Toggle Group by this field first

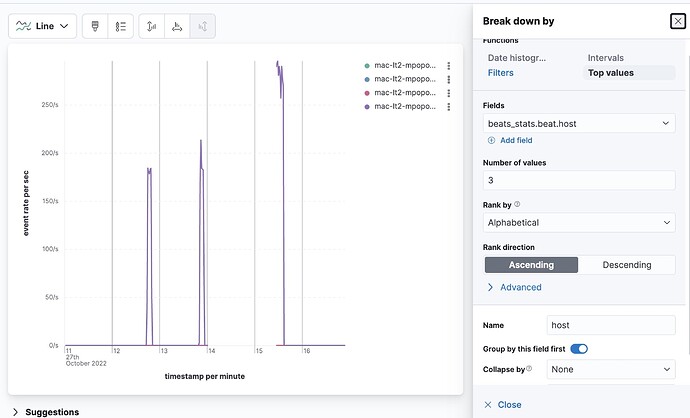tap(579, 349)
